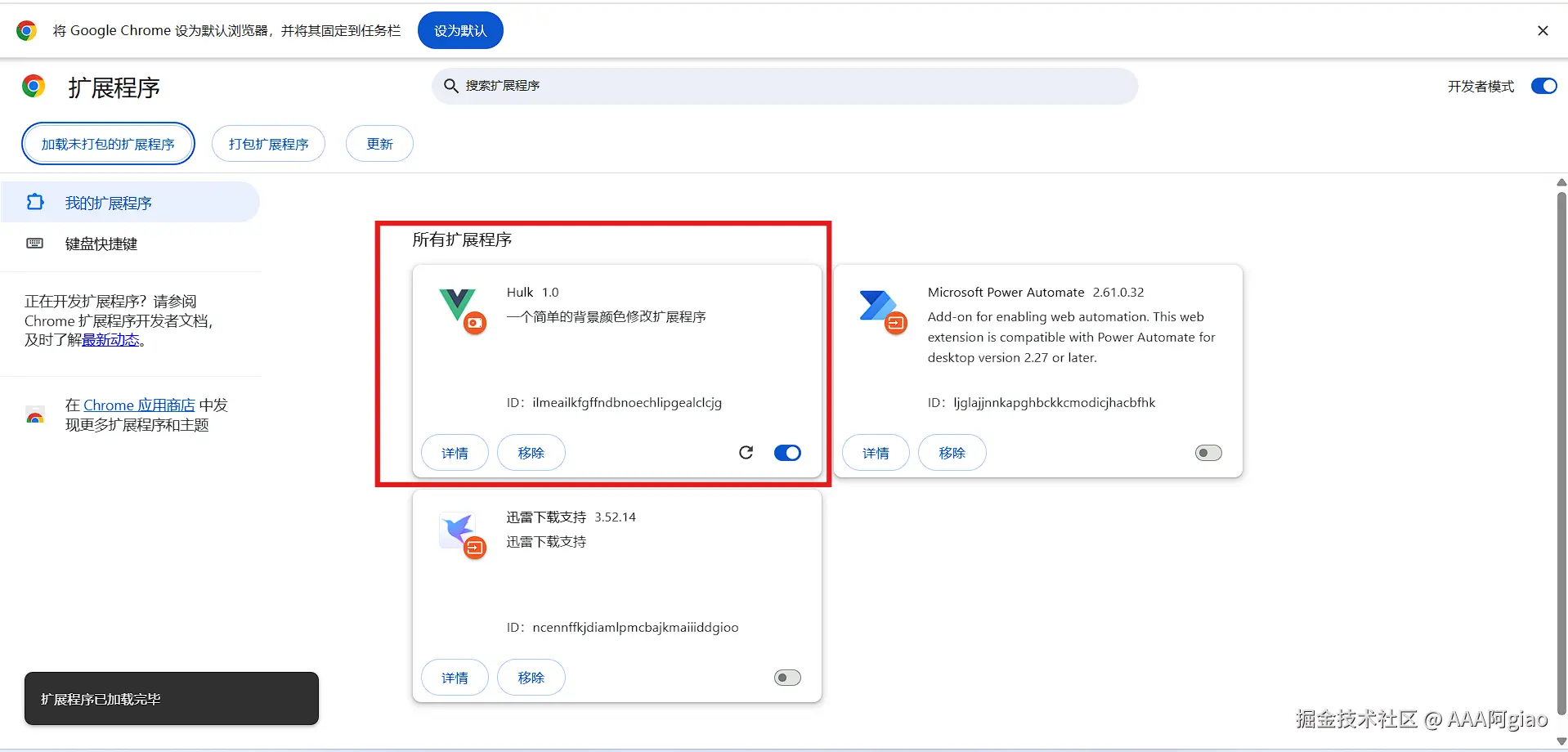Open the Chrome 应用商店 link
The width and height of the screenshot is (1568, 752).
pyautogui.click(x=139, y=405)
